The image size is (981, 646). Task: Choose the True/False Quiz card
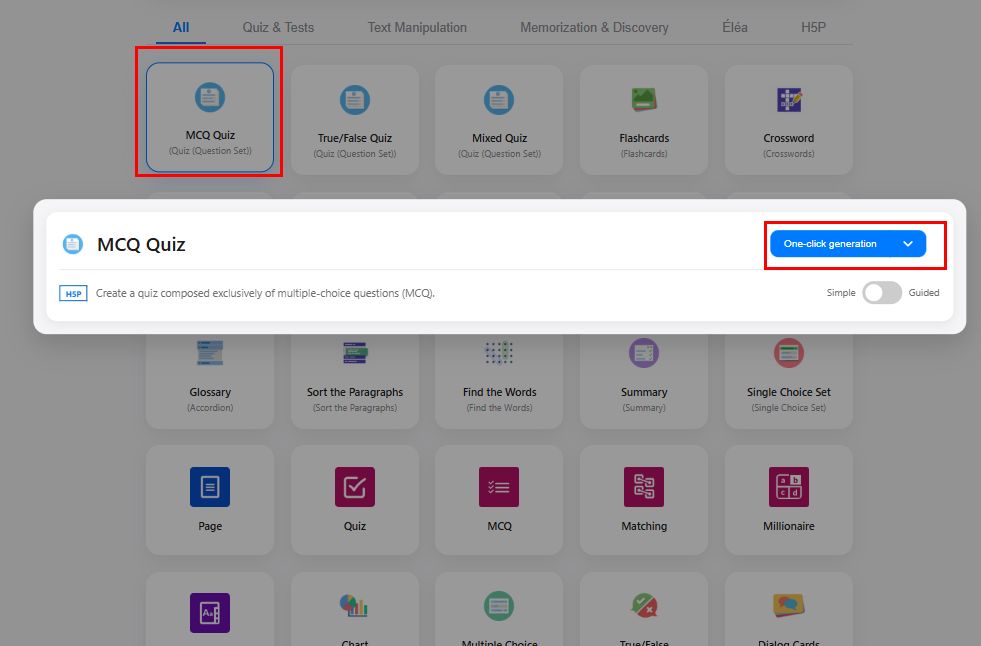click(354, 119)
